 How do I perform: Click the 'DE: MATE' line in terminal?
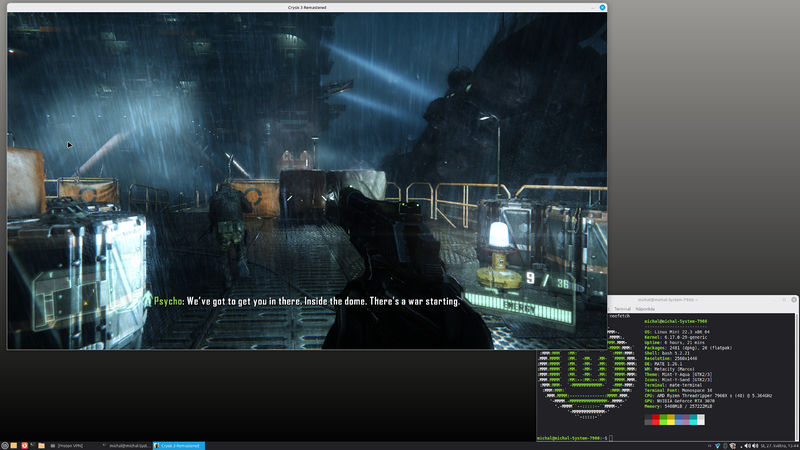(663, 364)
